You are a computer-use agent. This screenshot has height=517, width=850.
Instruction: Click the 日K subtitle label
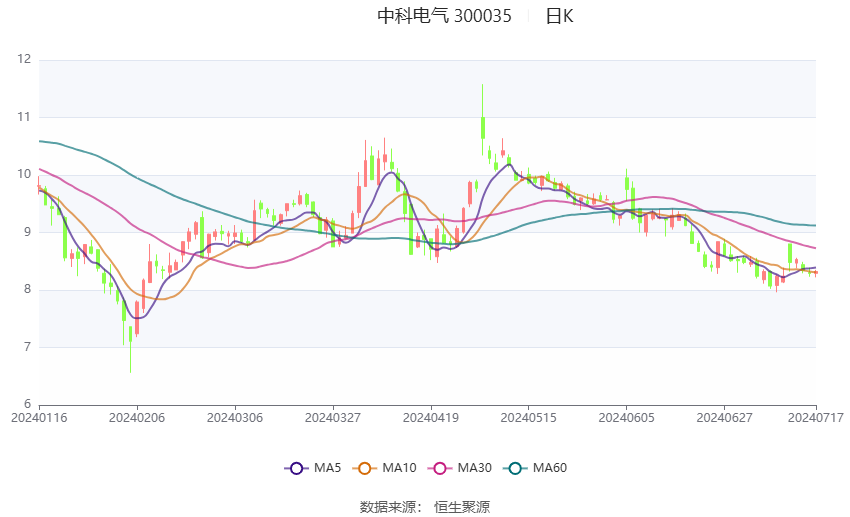(559, 16)
